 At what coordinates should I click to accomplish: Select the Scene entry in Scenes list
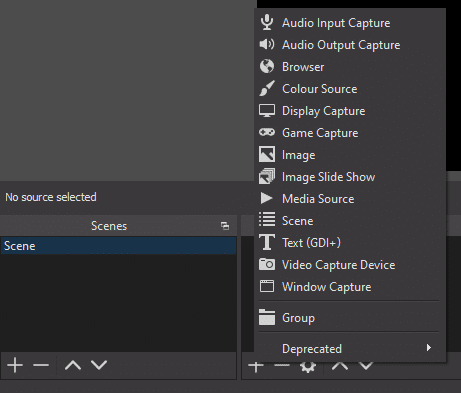pos(119,246)
